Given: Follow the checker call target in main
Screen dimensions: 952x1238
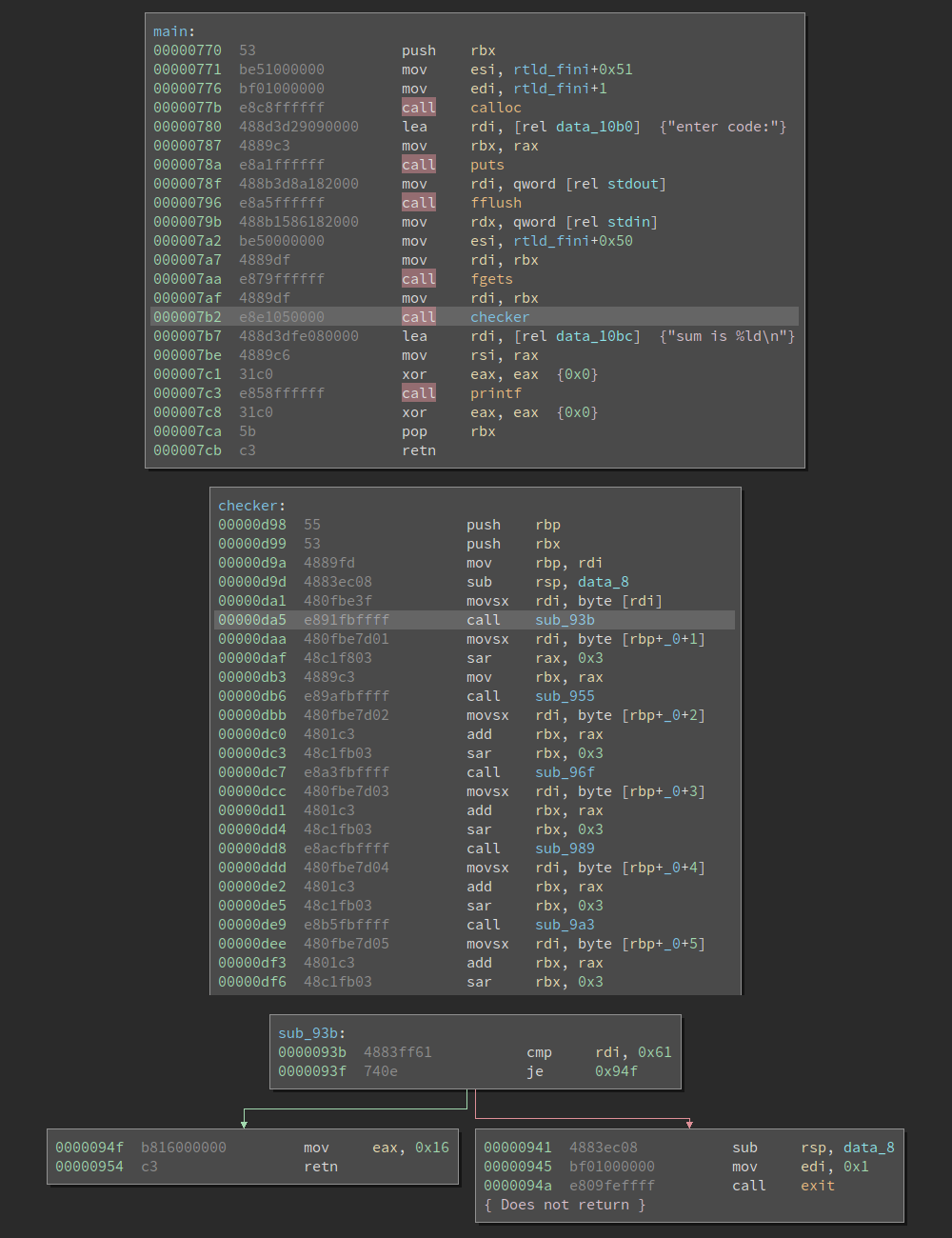Looking at the screenshot, I should [499, 317].
